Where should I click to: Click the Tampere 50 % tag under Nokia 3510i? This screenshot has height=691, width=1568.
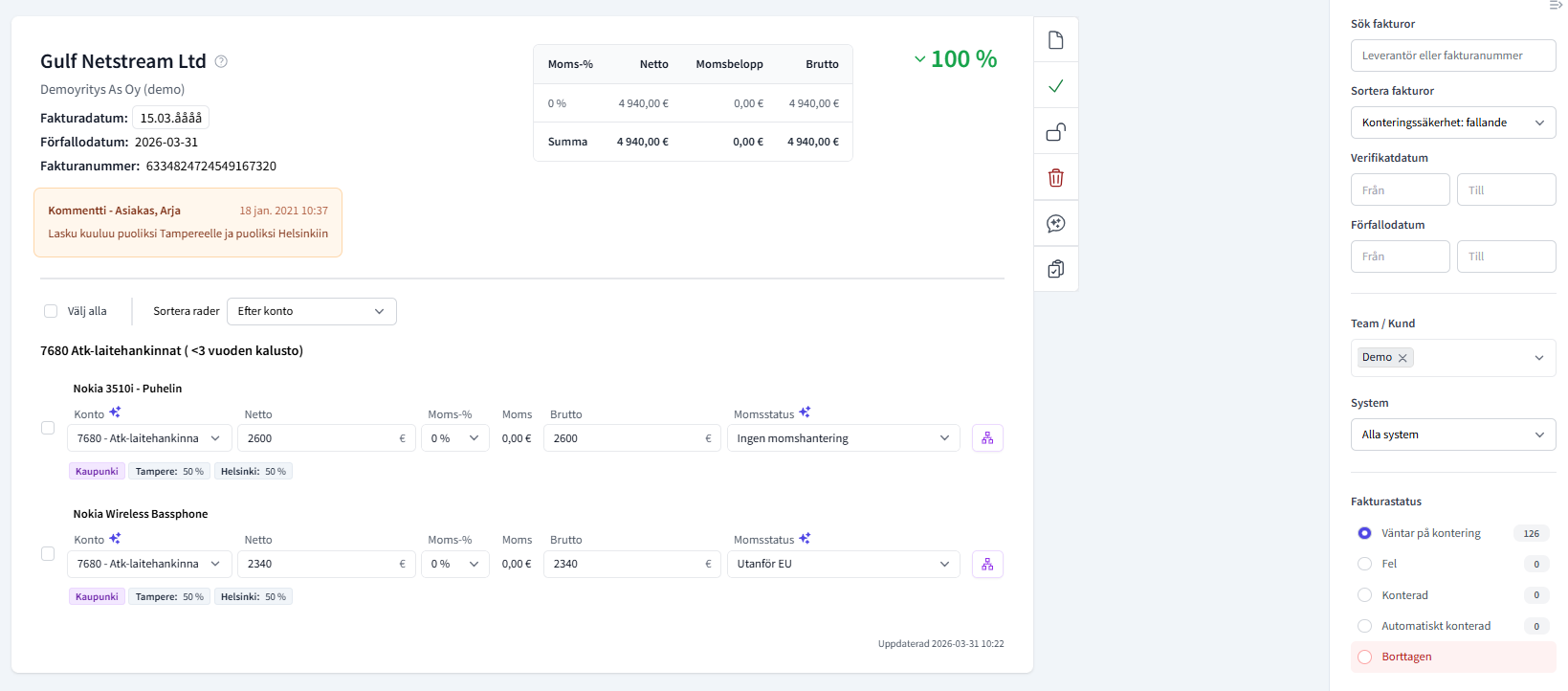point(169,471)
